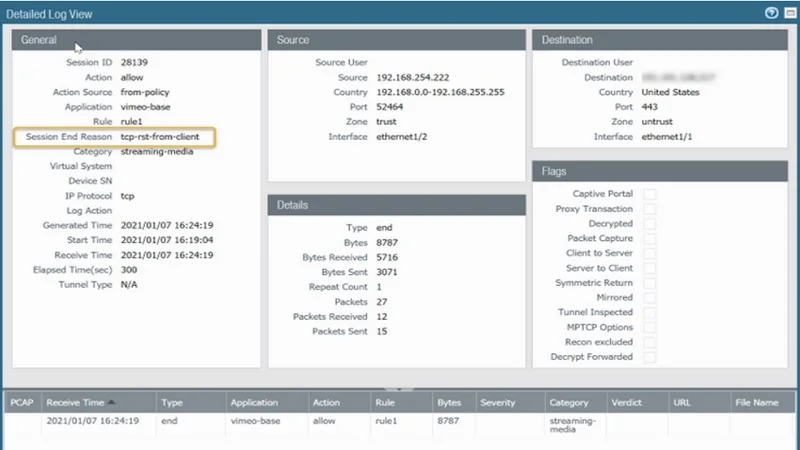Click the Session End Reason value tcp-rst-from-client
Viewport: 800px width, 450px height.
pyautogui.click(x=160, y=137)
